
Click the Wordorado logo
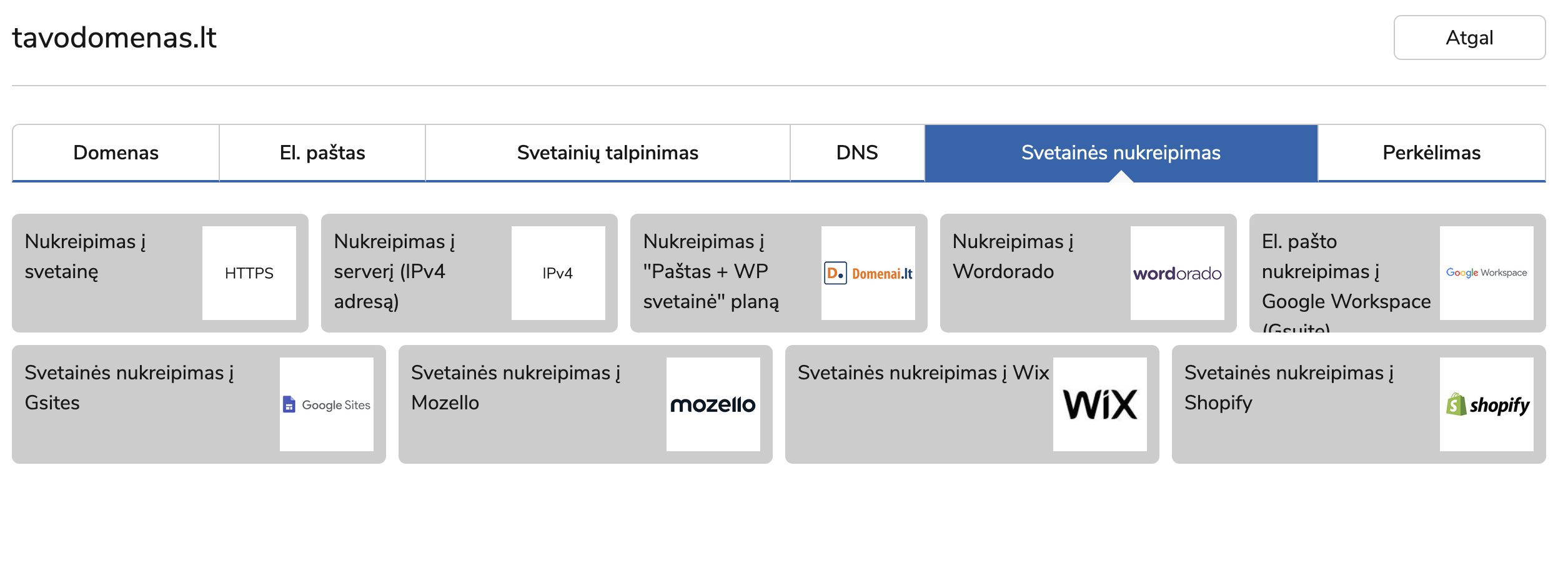coord(1177,273)
